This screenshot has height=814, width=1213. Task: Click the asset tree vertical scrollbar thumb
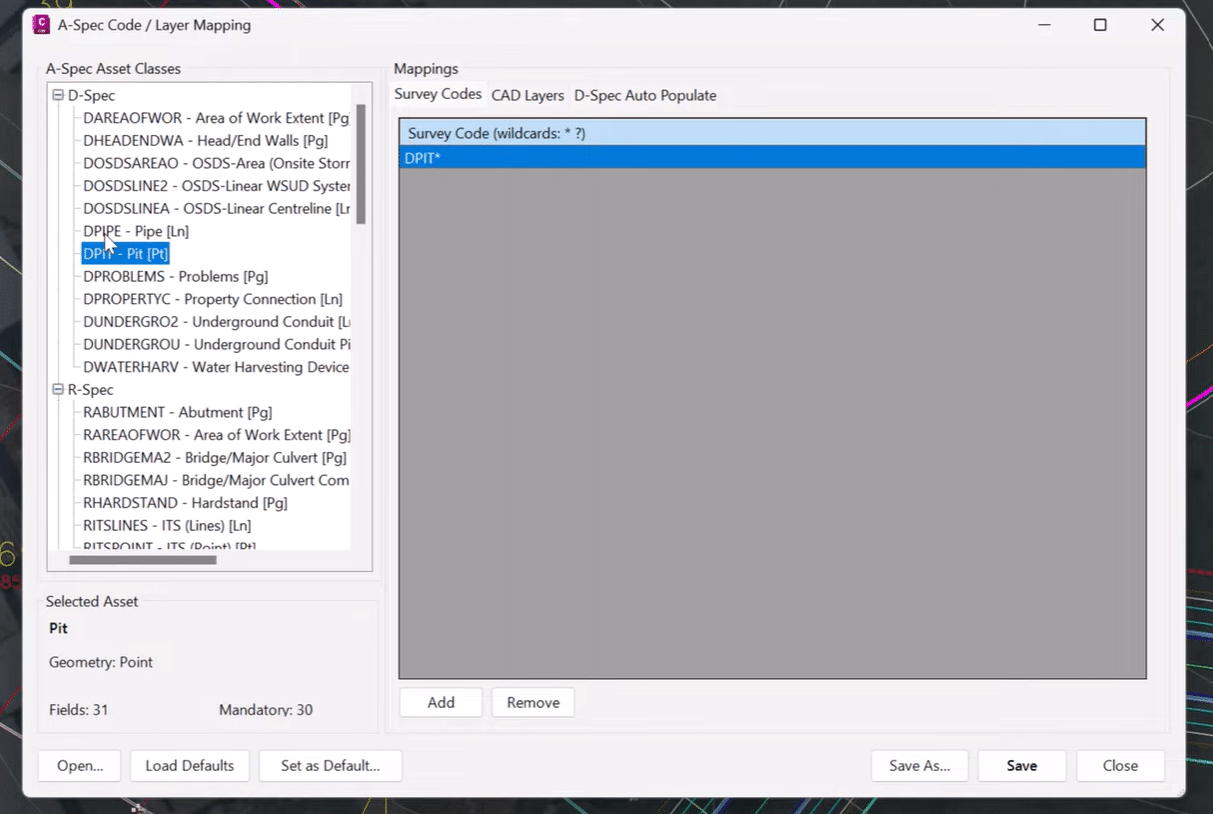(x=361, y=163)
